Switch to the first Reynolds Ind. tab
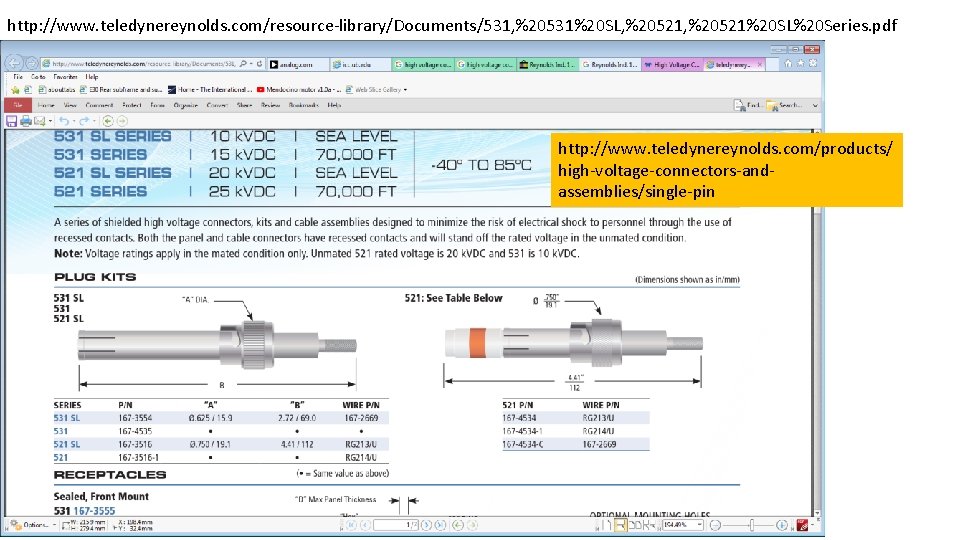960x540 pixels. pos(547,64)
